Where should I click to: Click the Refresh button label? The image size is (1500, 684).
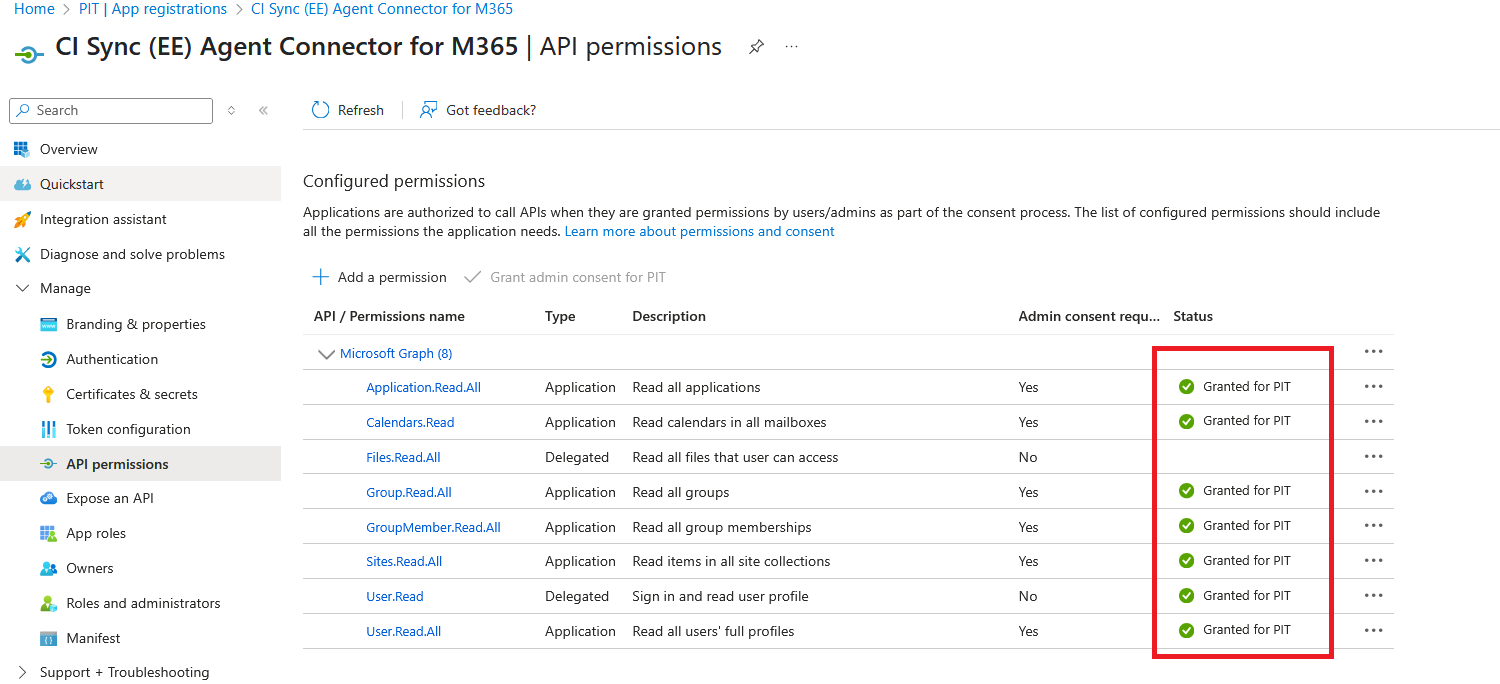(361, 110)
